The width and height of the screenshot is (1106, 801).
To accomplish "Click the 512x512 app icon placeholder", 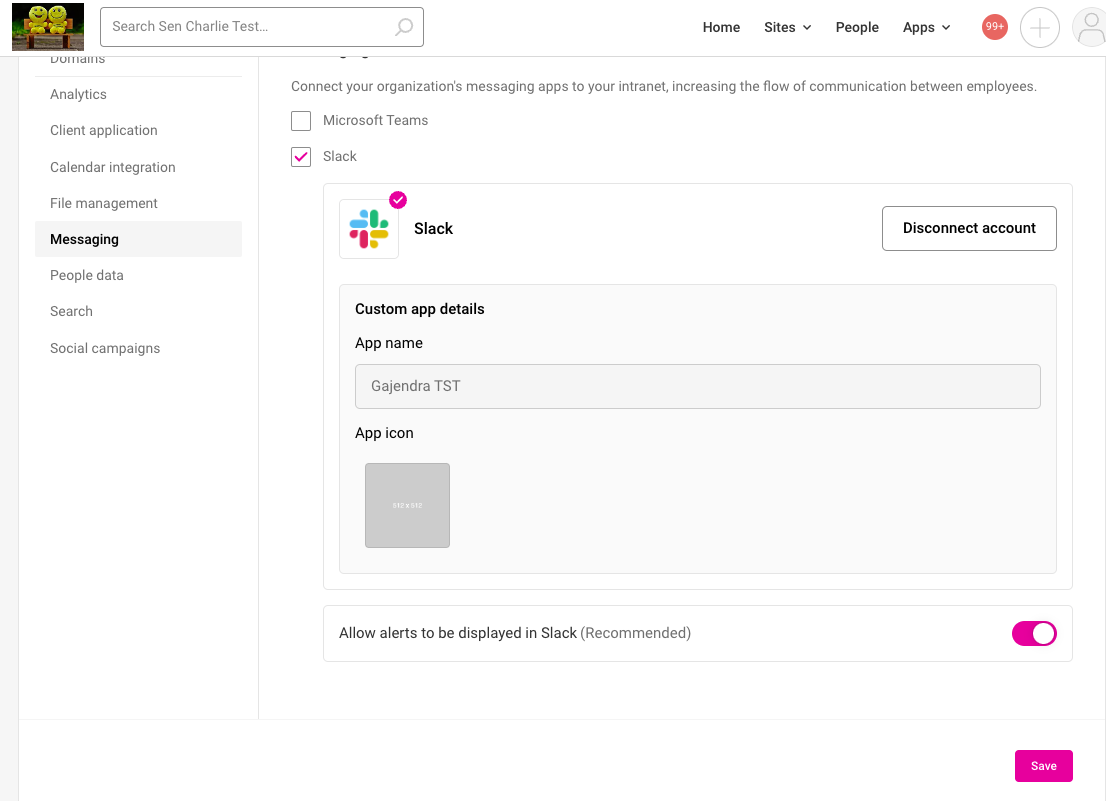I will (x=407, y=505).
